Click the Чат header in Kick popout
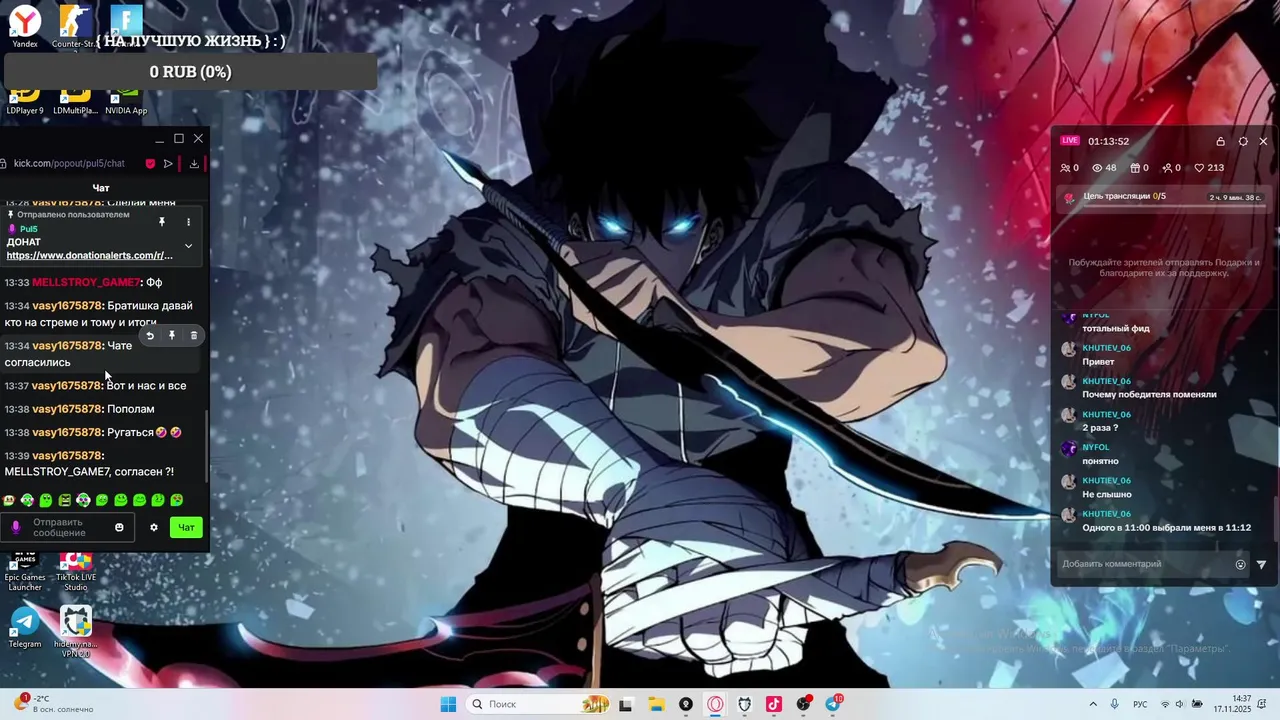The image size is (1280, 720). coord(101,188)
